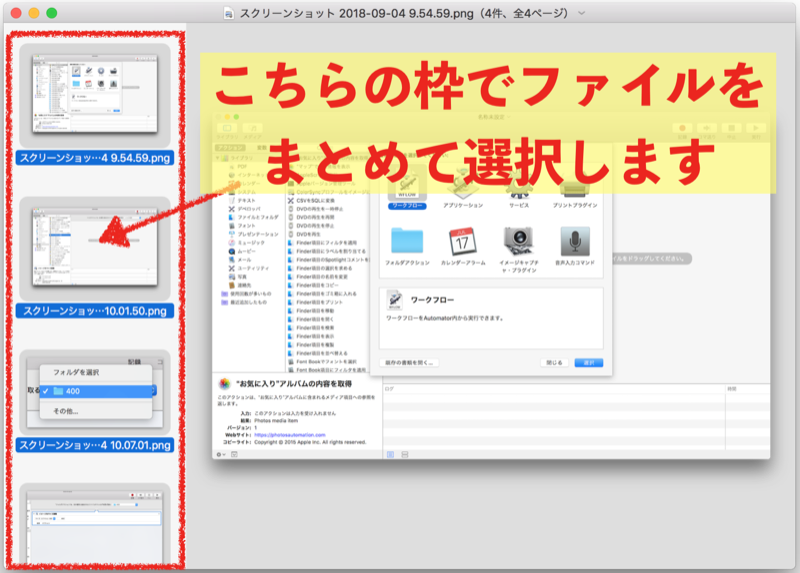Select the DVDを再生 action
This screenshot has width=800, height=573.
[305, 234]
